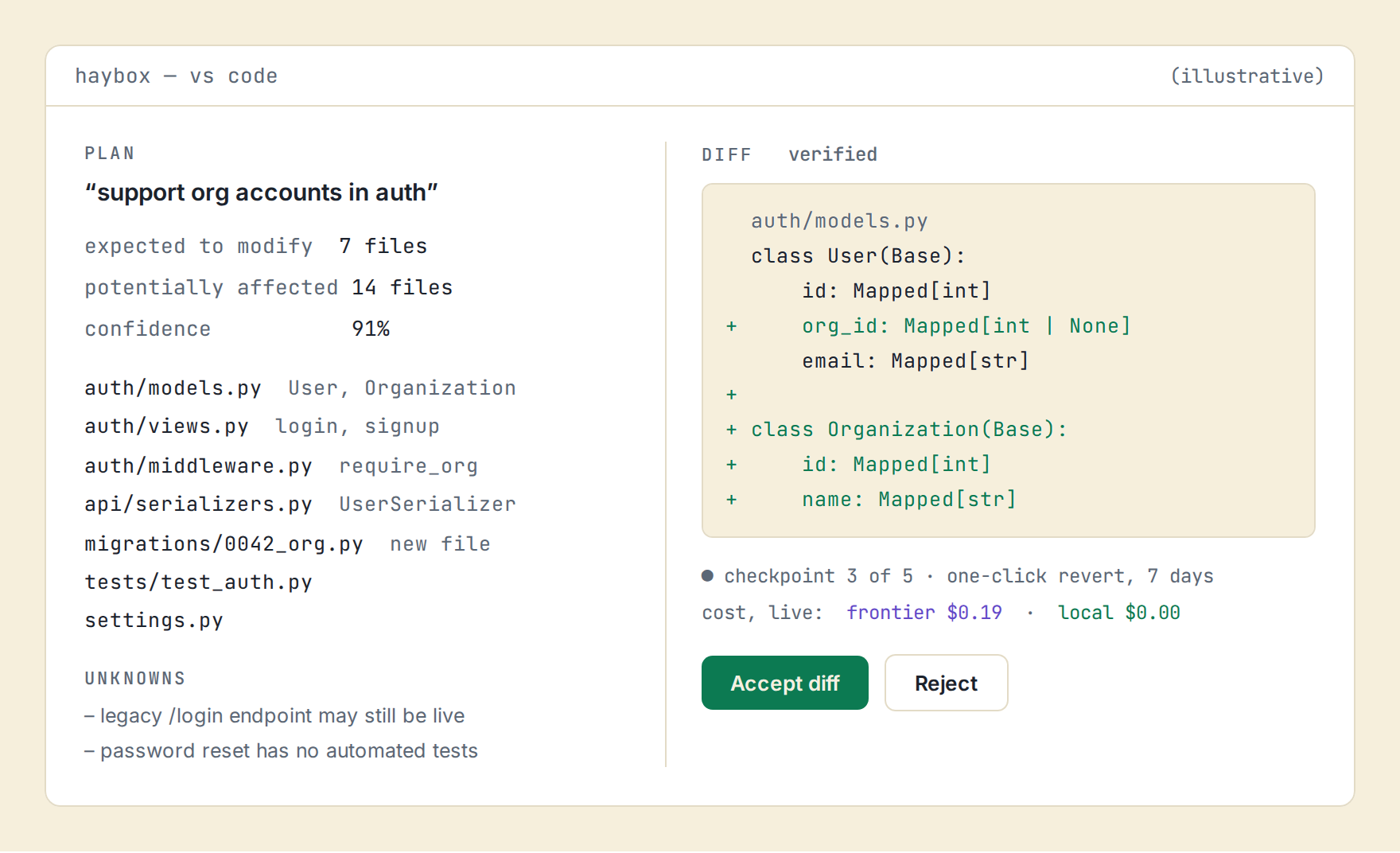Click the "verified" diff status label
The height and width of the screenshot is (853, 1400).
833,154
